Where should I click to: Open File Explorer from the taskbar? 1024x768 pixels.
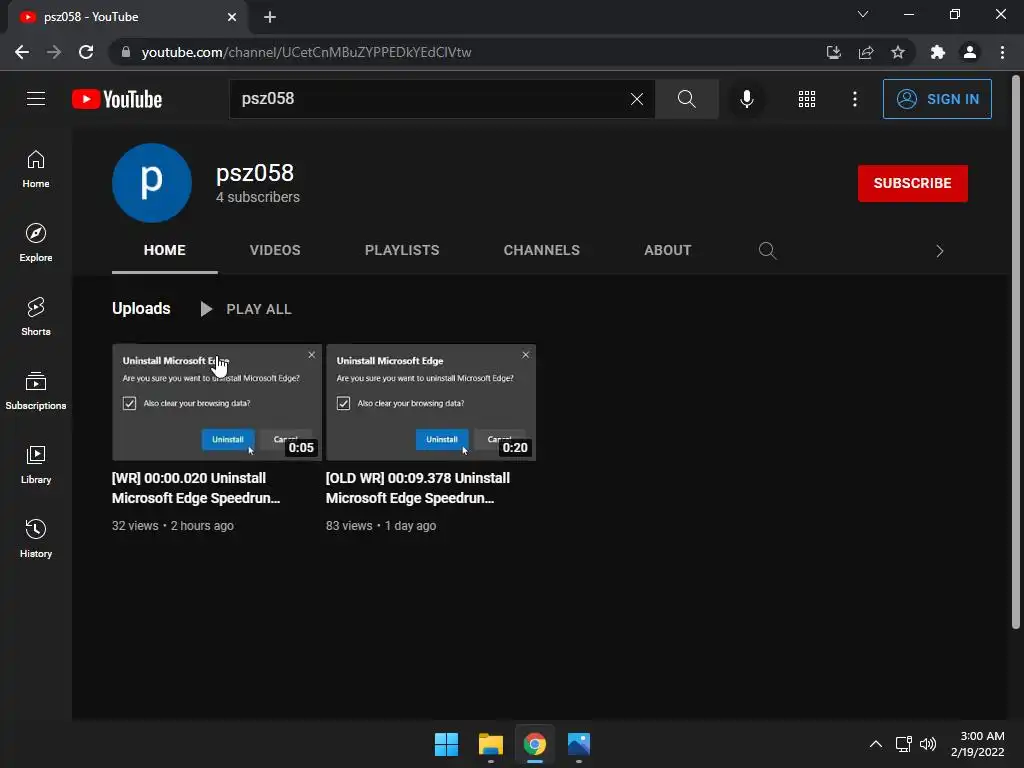point(490,744)
